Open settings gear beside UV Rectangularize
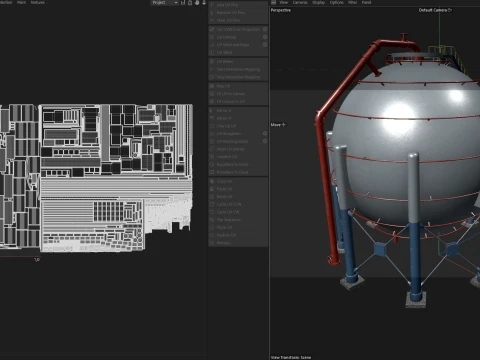Image resolution: width=480 pixels, height=360 pixels. tap(265, 141)
